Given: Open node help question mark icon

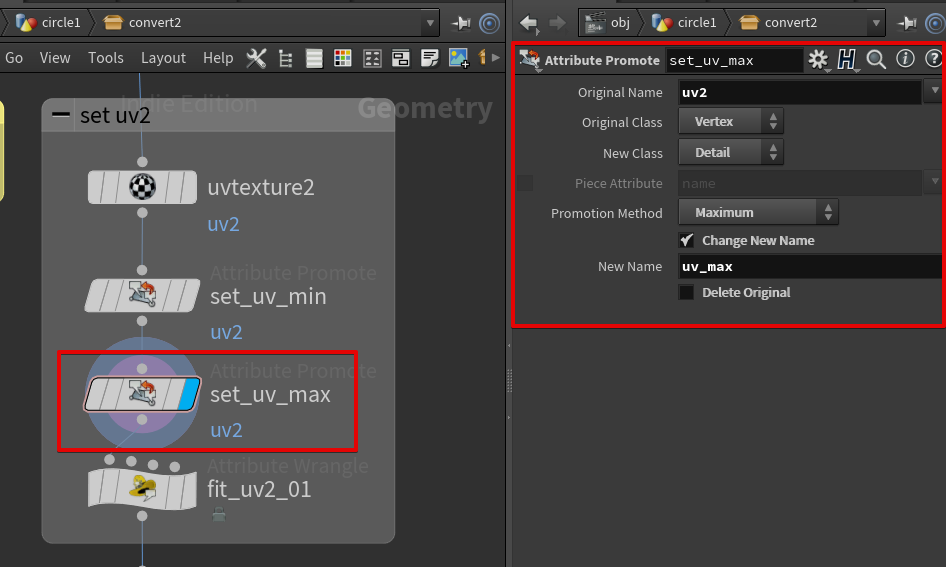Looking at the screenshot, I should (933, 59).
